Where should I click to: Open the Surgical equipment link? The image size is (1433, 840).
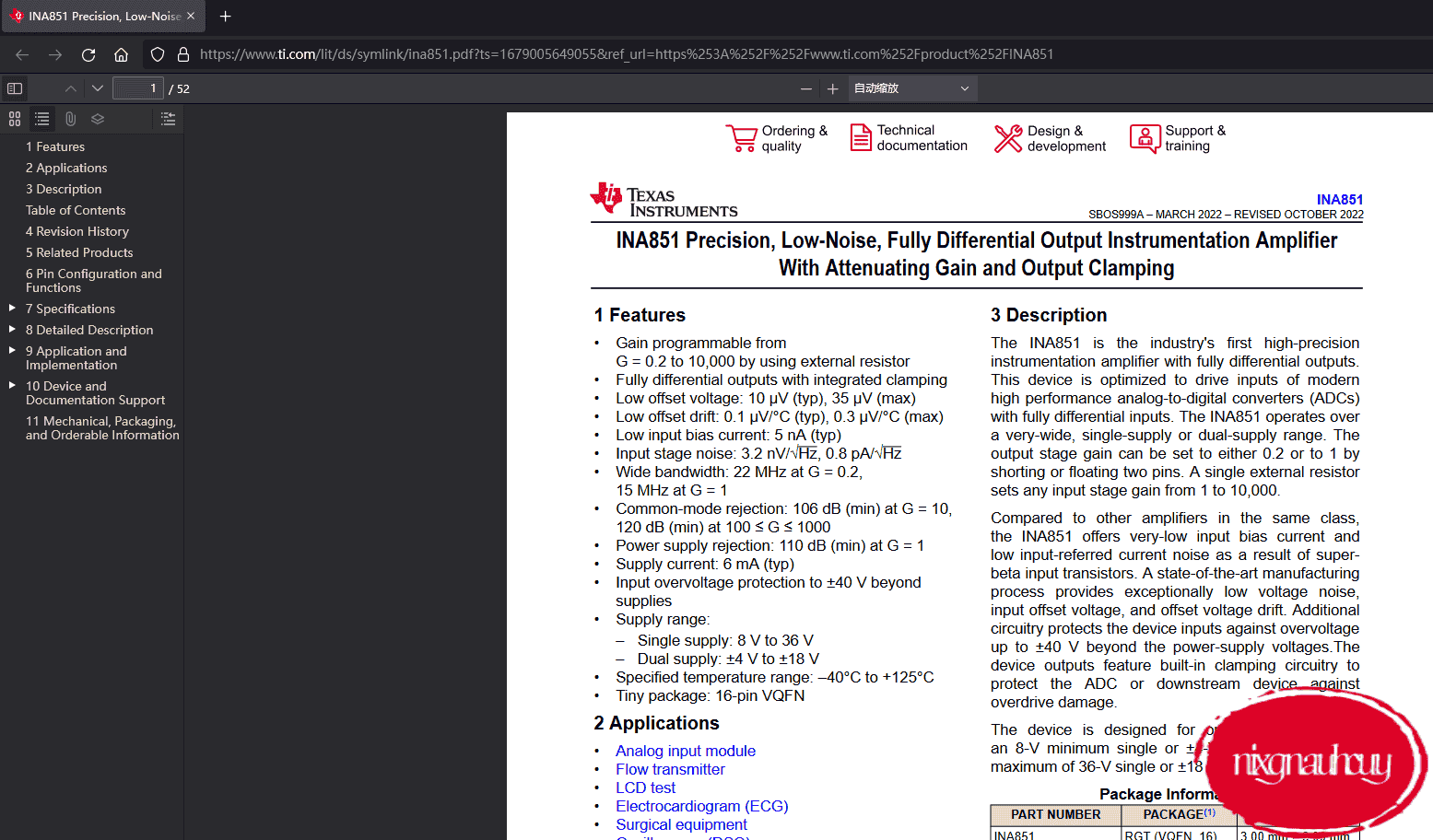coord(681,824)
